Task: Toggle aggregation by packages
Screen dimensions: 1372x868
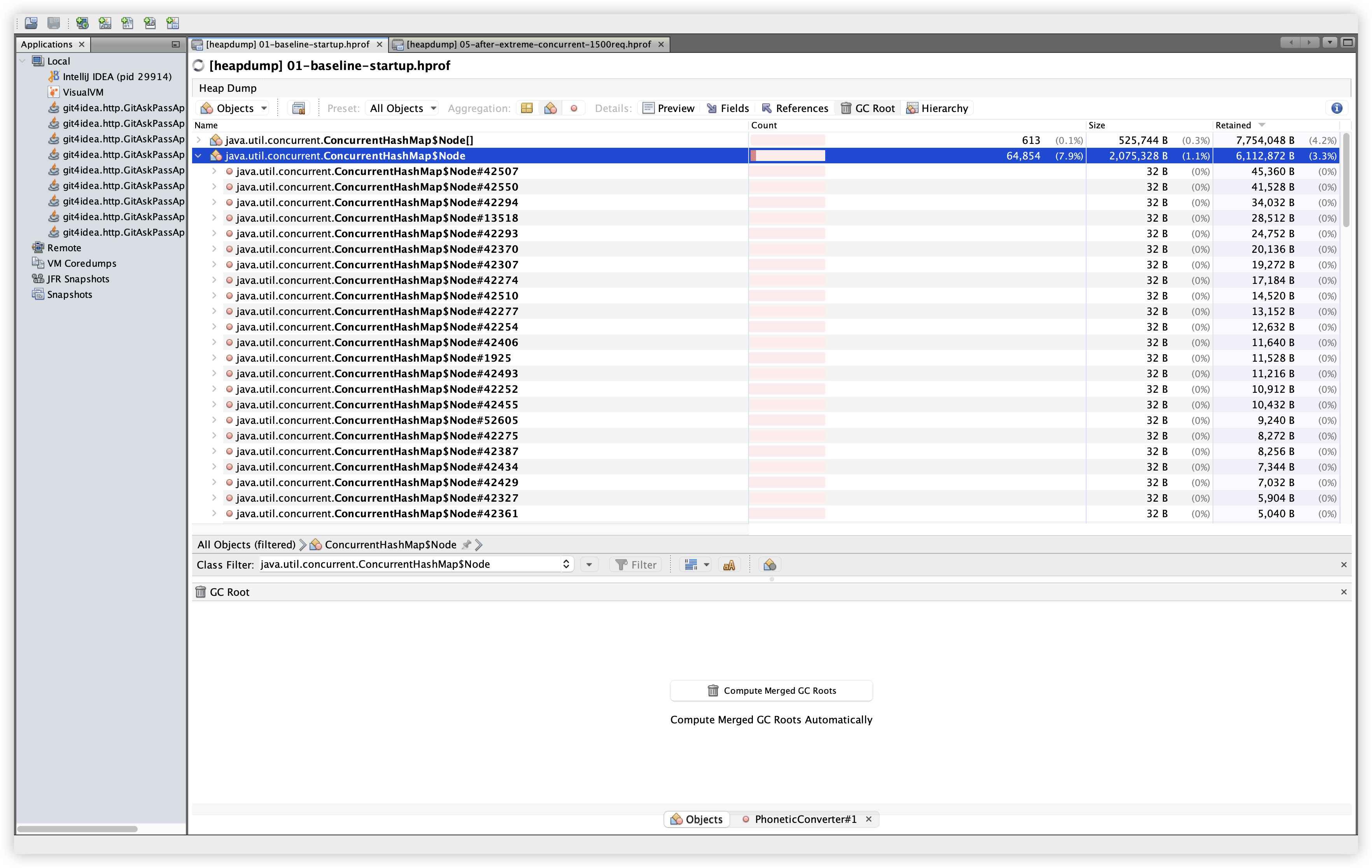Action: tap(527, 108)
